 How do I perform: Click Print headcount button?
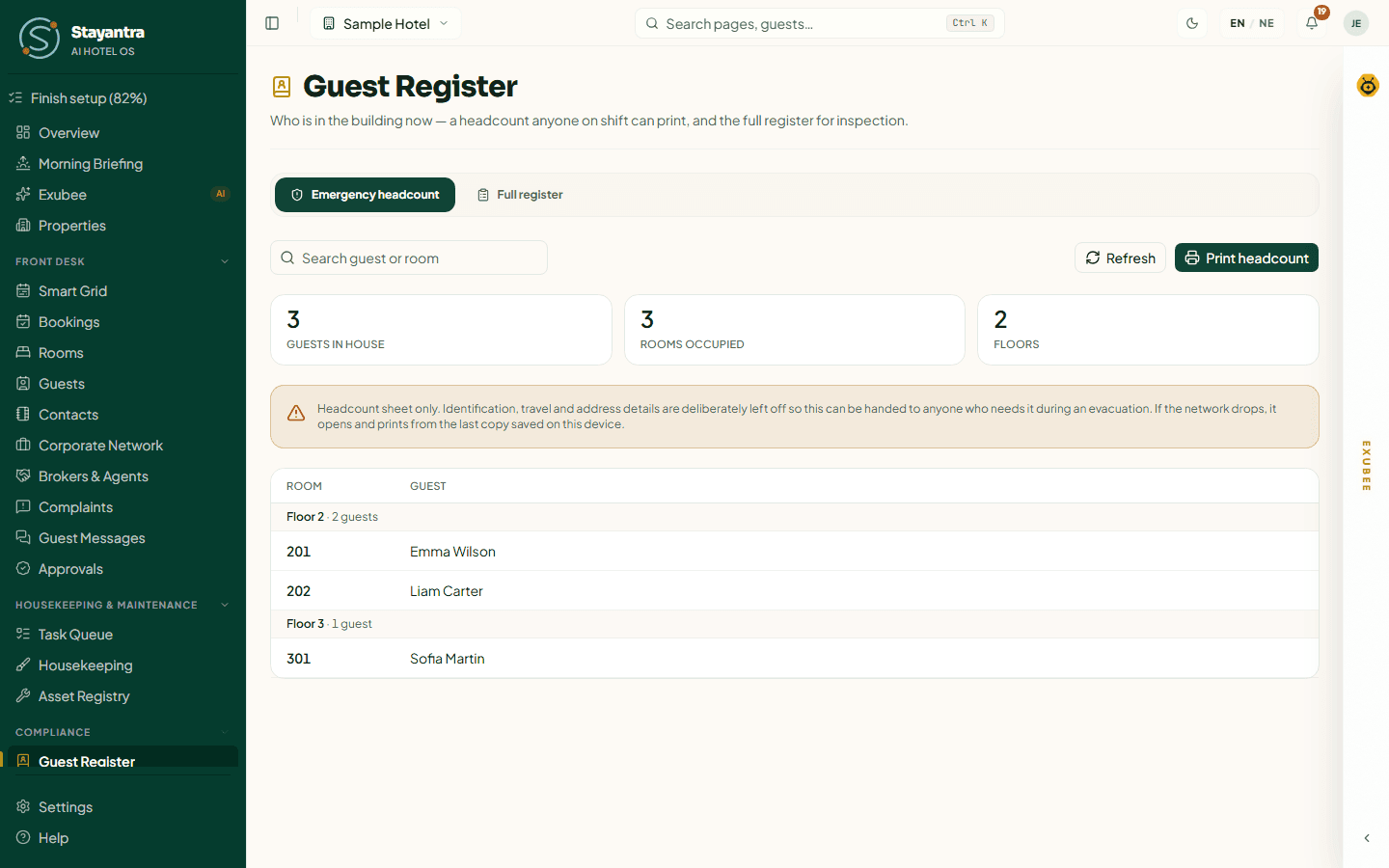click(x=1246, y=258)
